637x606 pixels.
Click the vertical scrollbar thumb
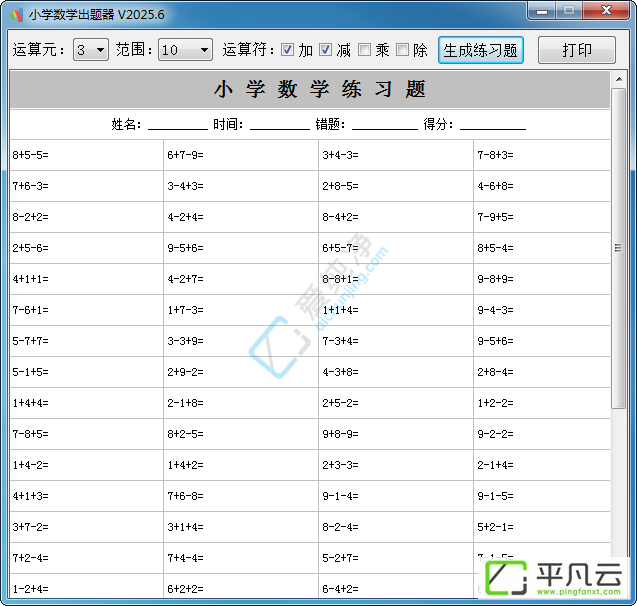pos(619,248)
